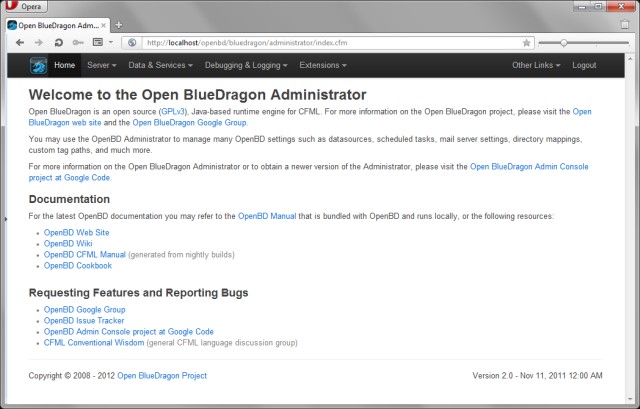
Task: Click the panel toggle arrow on left edge
Action: [x=5, y=219]
